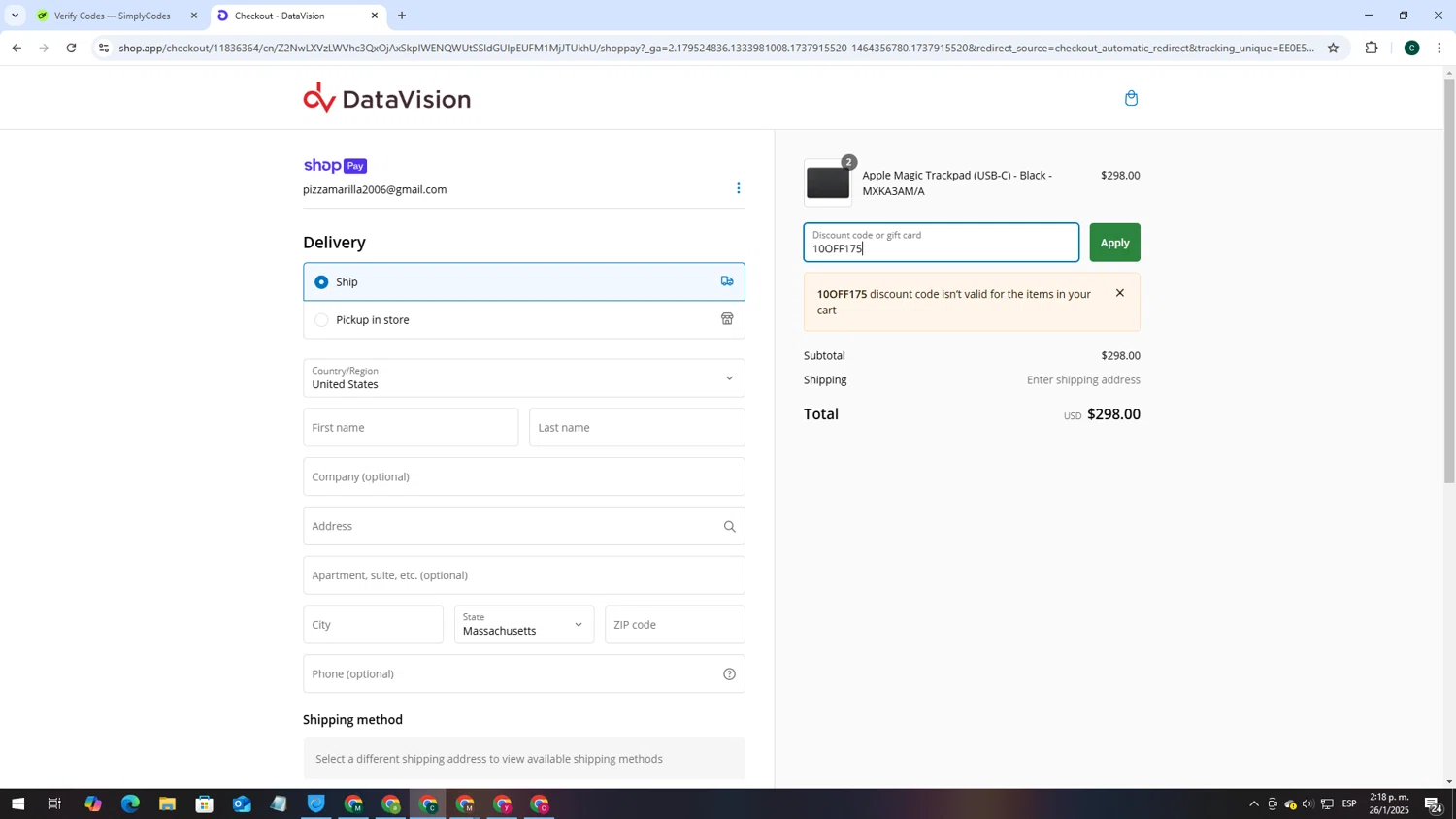
Task: Open the Hotspot Shield taskbar app
Action: tap(316, 804)
